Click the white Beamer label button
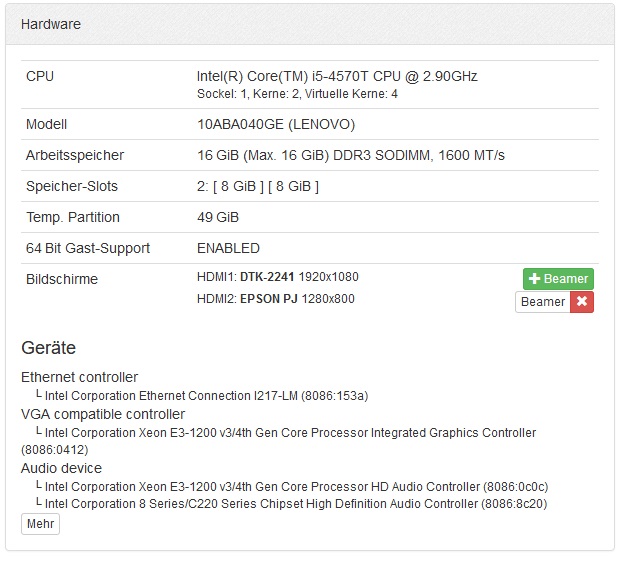The image size is (620, 561). [543, 302]
